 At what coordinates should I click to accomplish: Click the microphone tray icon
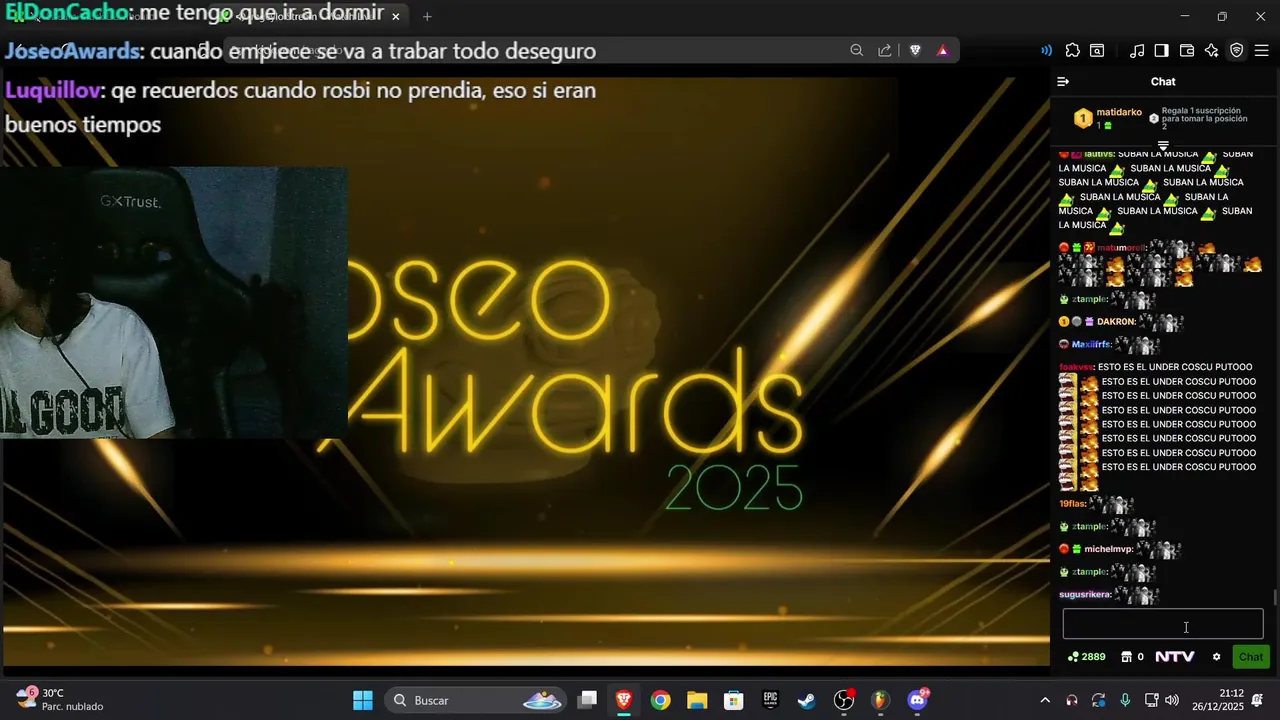click(1125, 700)
